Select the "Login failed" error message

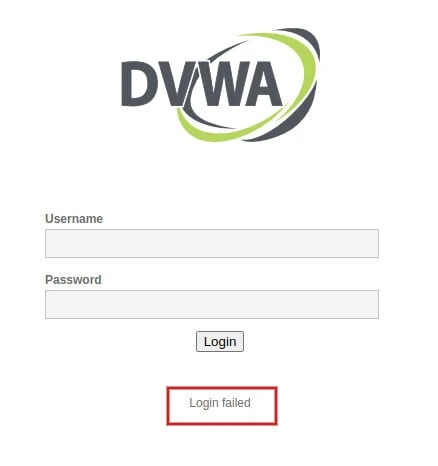coord(220,403)
